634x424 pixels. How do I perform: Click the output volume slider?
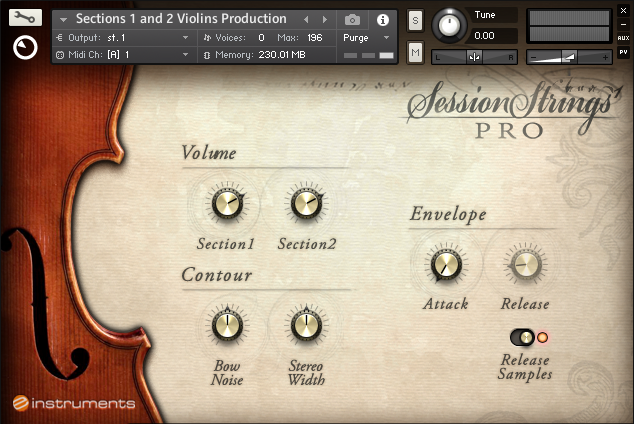pos(569,57)
